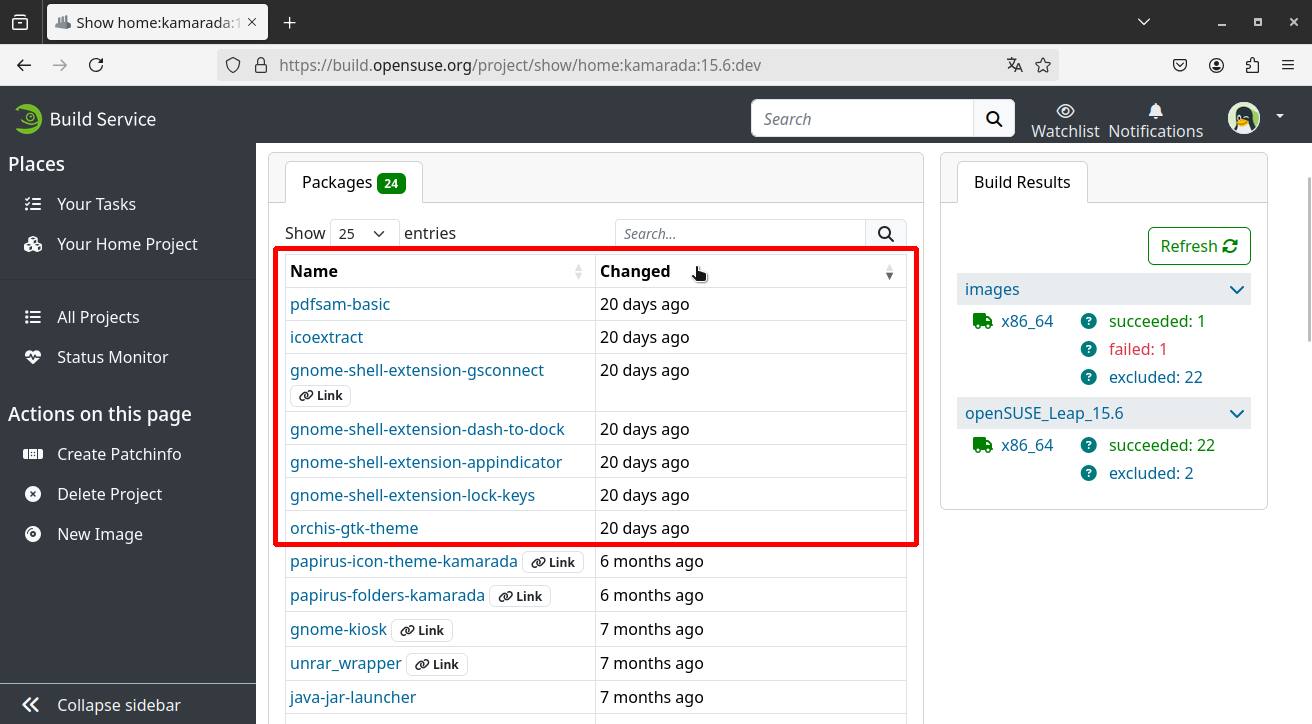The image size is (1312, 724).
Task: Open papirus-folders-kamarada package
Action: [387, 595]
